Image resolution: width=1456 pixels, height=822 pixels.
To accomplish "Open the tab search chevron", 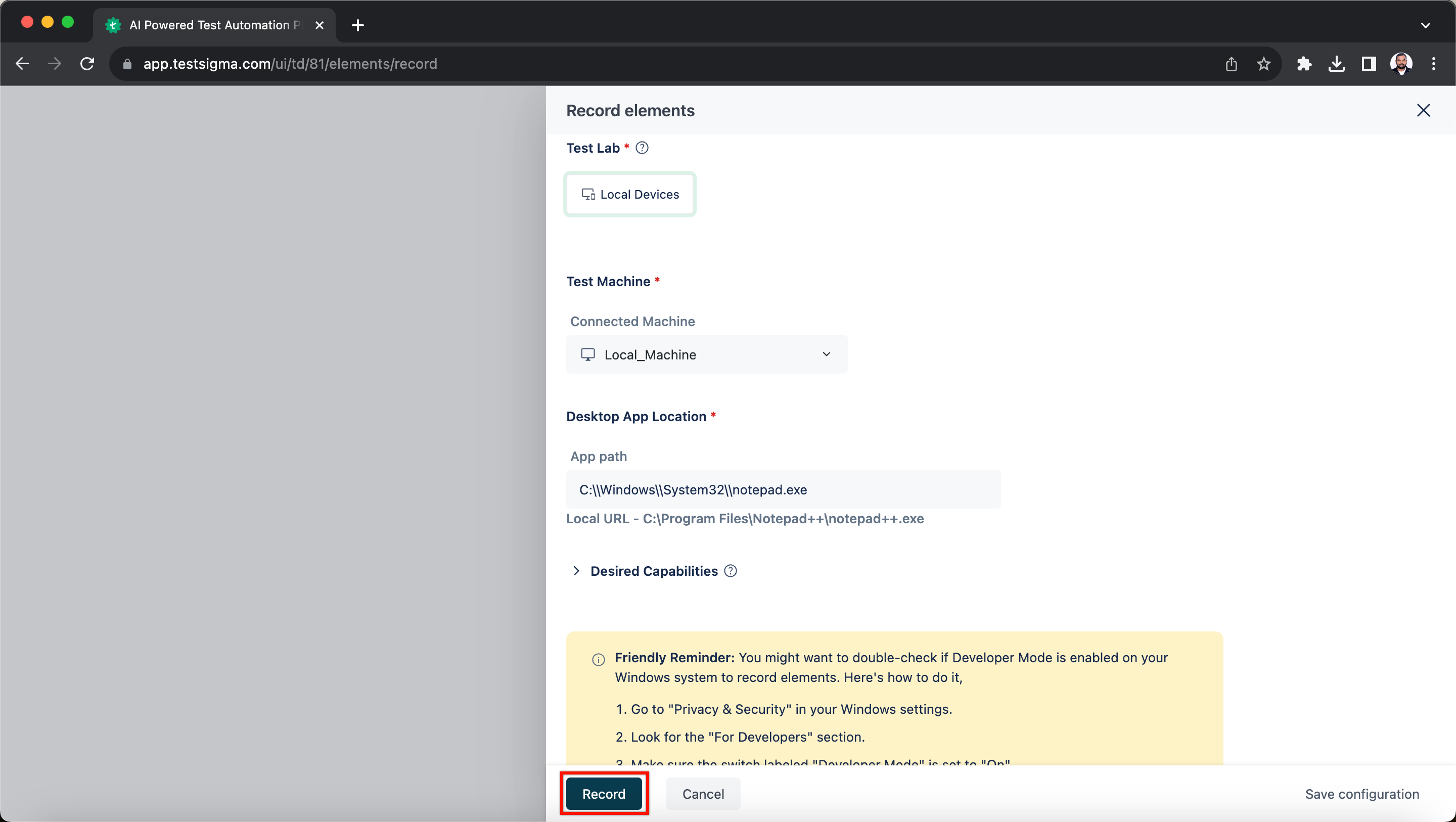I will point(1425,25).
